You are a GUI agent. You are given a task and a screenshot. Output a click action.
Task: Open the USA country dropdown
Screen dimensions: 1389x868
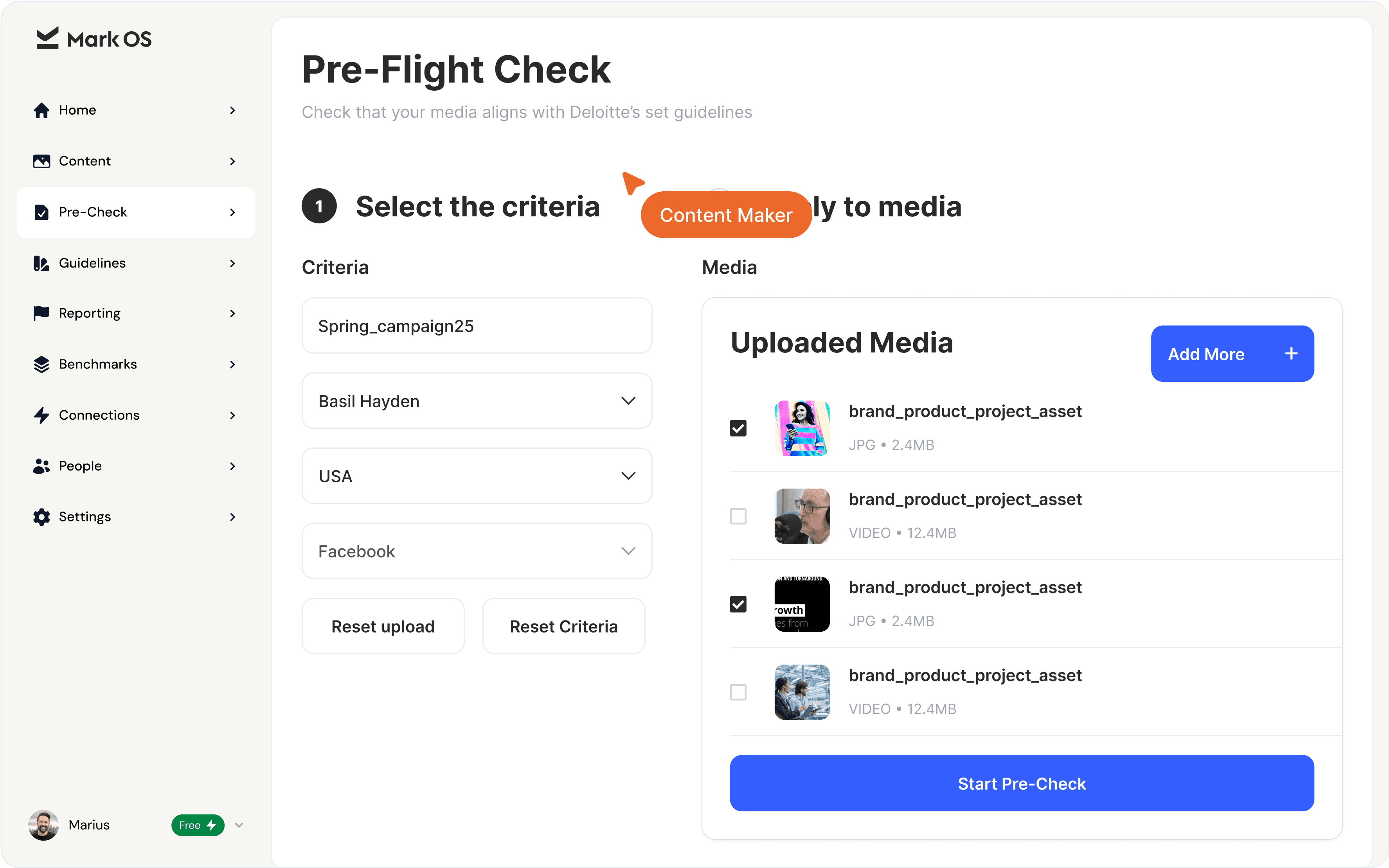pos(477,476)
